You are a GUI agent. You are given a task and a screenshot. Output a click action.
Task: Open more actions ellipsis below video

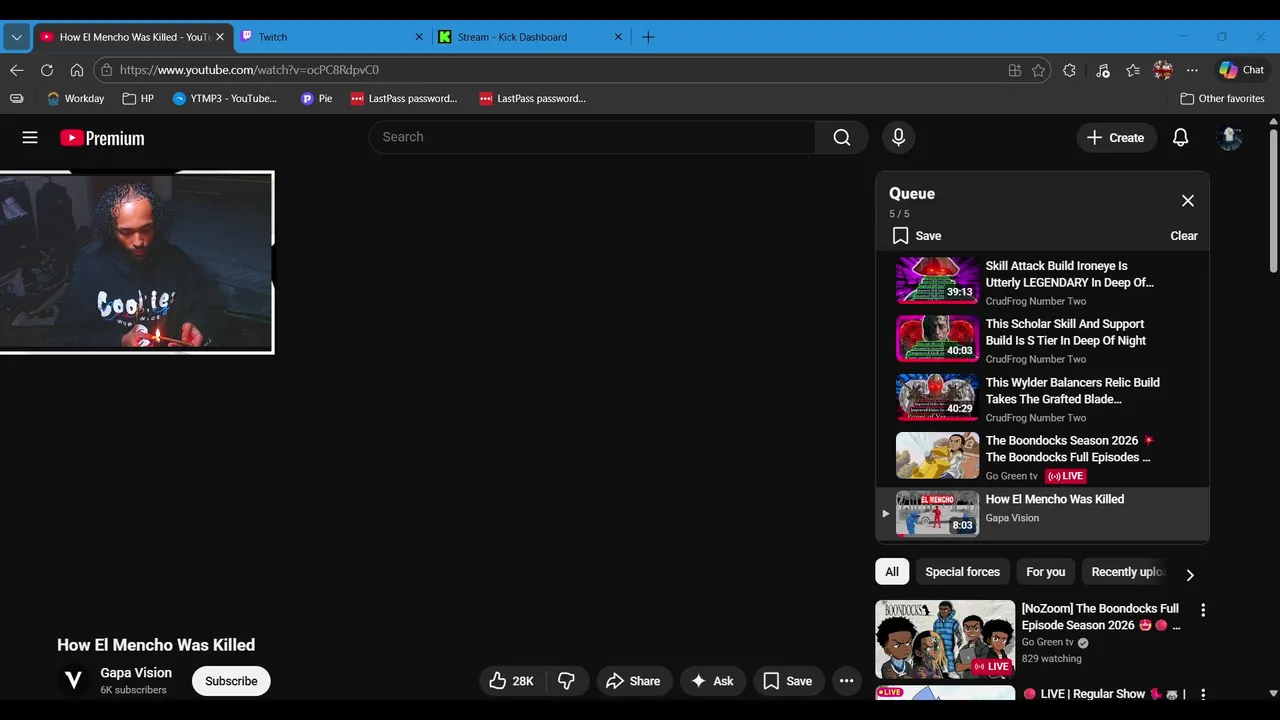tap(846, 681)
